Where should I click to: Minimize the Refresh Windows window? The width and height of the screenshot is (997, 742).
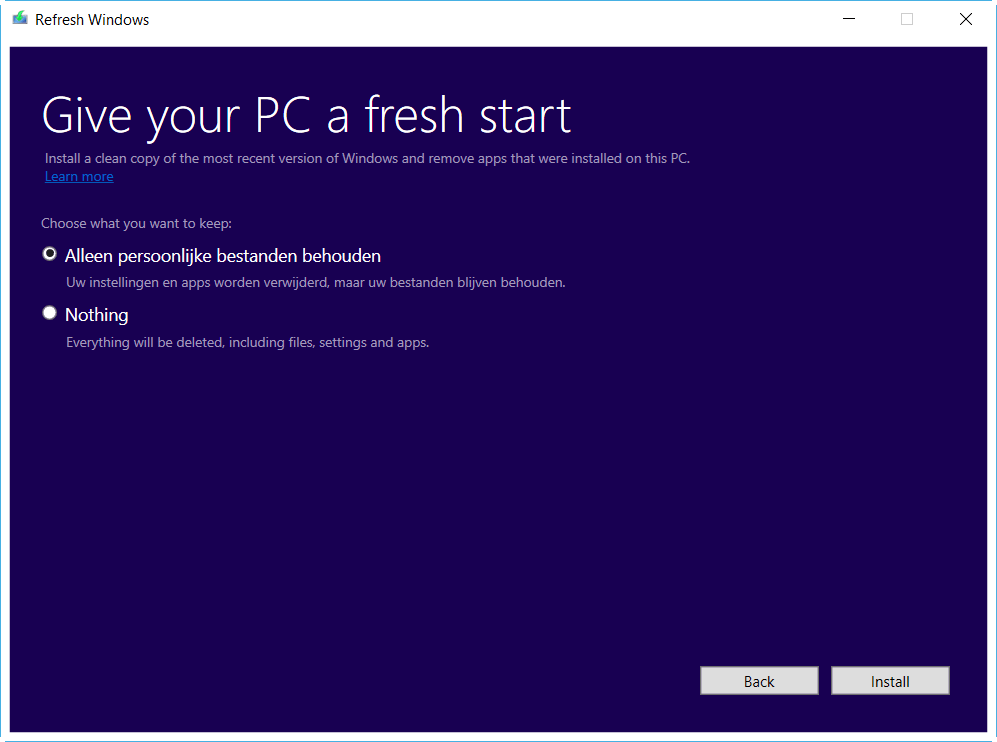[849, 19]
